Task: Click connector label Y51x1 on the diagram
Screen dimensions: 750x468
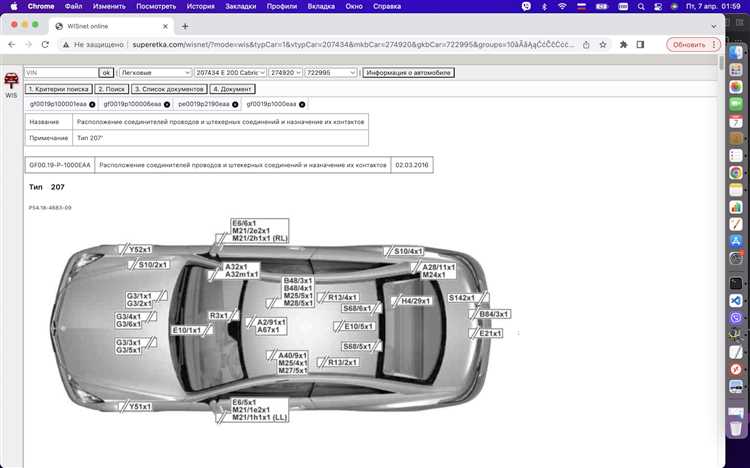Action: pyautogui.click(x=140, y=406)
